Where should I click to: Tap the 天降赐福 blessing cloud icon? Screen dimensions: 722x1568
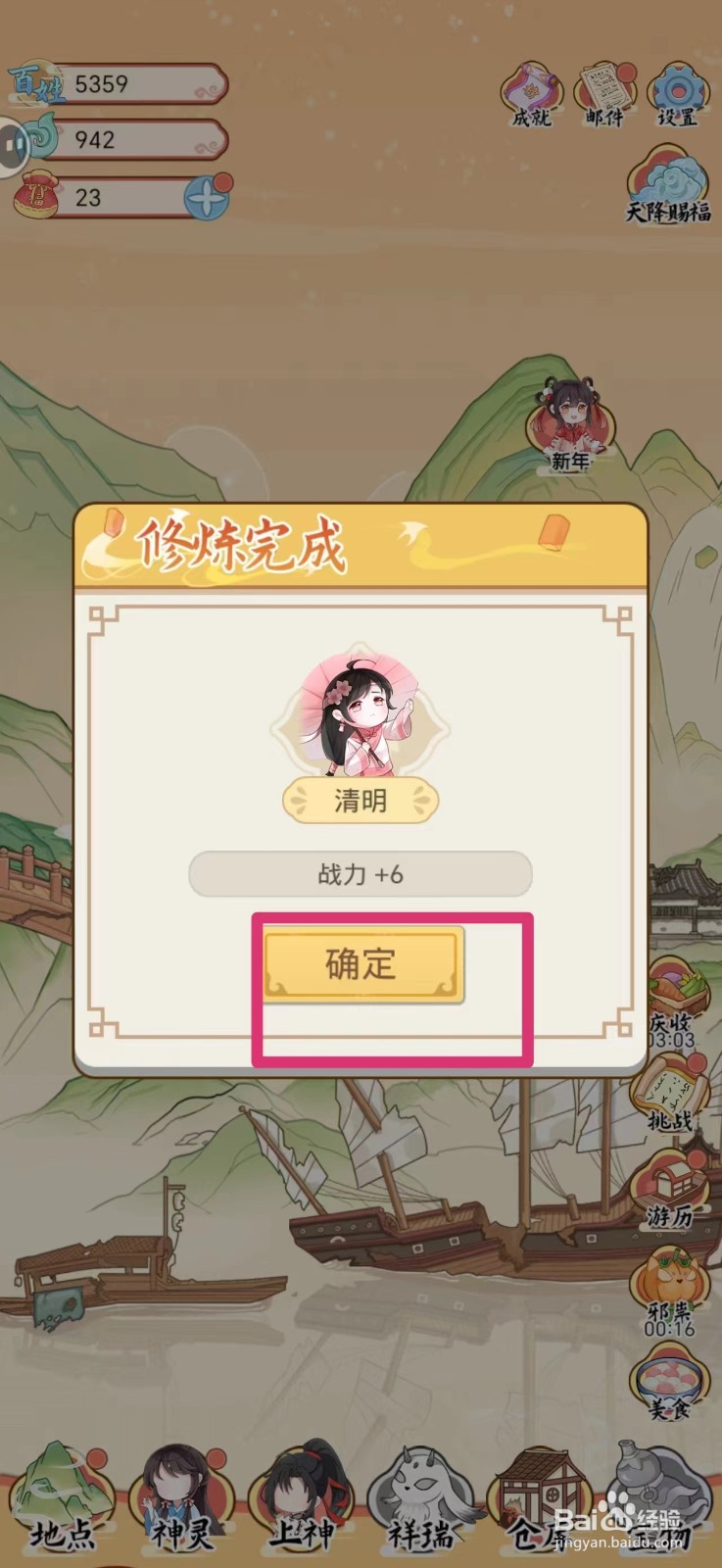point(669,184)
